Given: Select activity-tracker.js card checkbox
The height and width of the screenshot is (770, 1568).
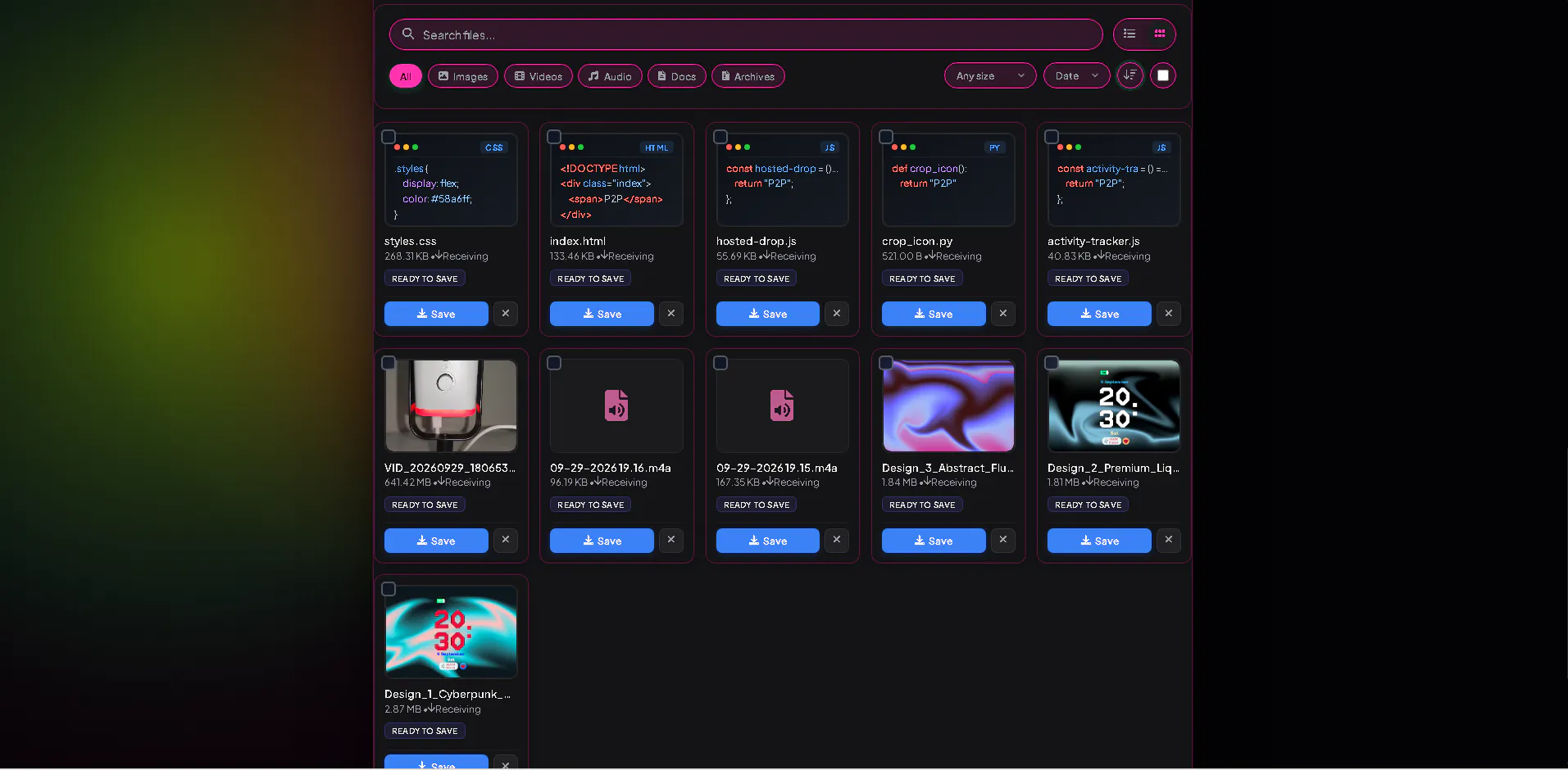Looking at the screenshot, I should coord(1052,137).
